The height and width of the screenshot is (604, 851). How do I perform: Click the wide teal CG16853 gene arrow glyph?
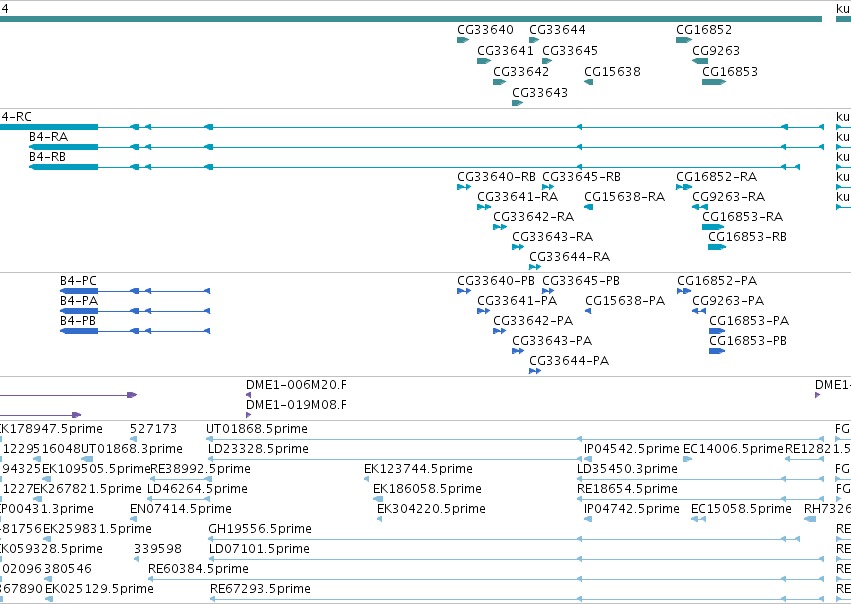click(x=714, y=82)
